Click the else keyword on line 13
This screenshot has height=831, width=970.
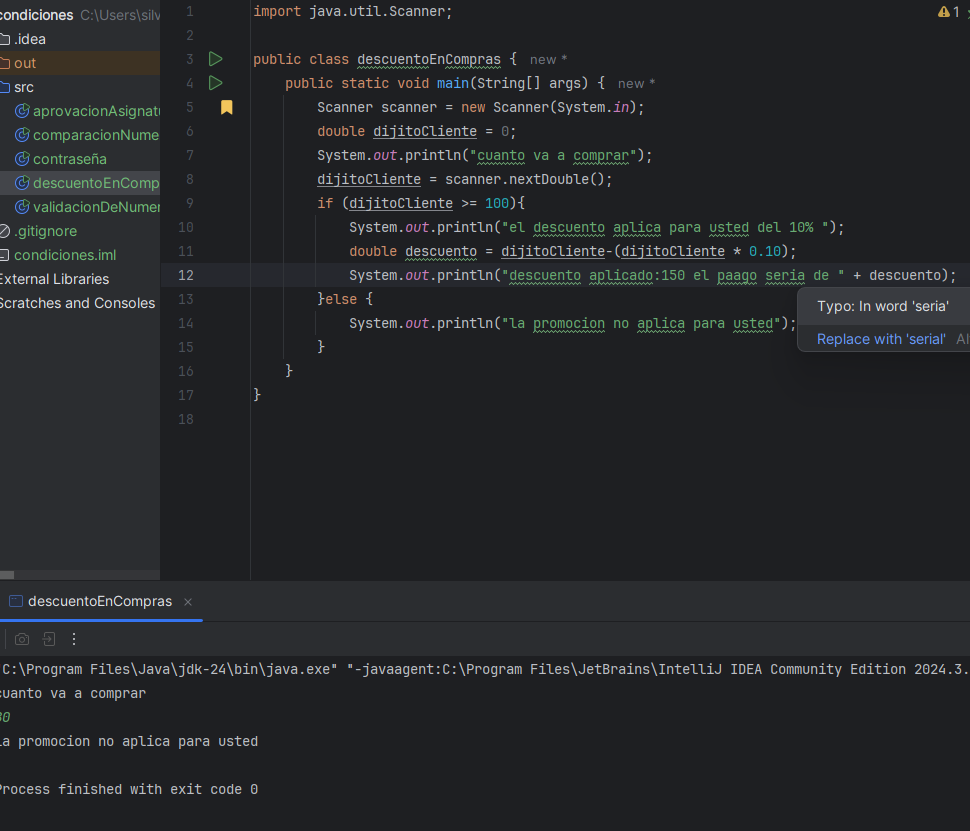coord(341,299)
